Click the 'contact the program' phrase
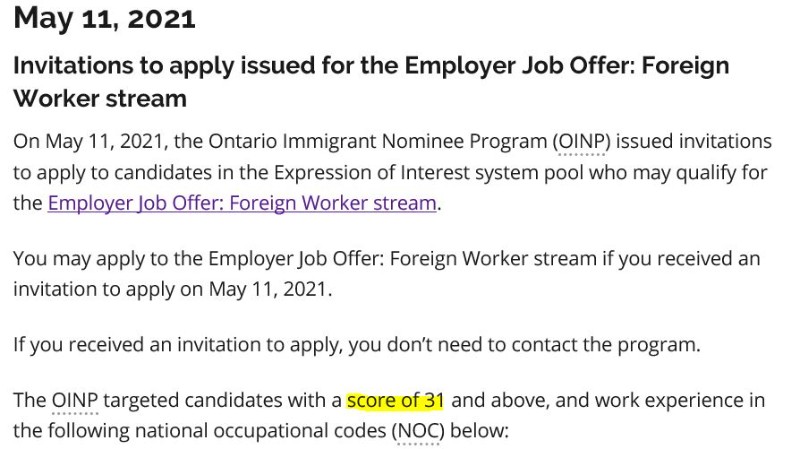The image size is (800, 449). click(x=606, y=345)
